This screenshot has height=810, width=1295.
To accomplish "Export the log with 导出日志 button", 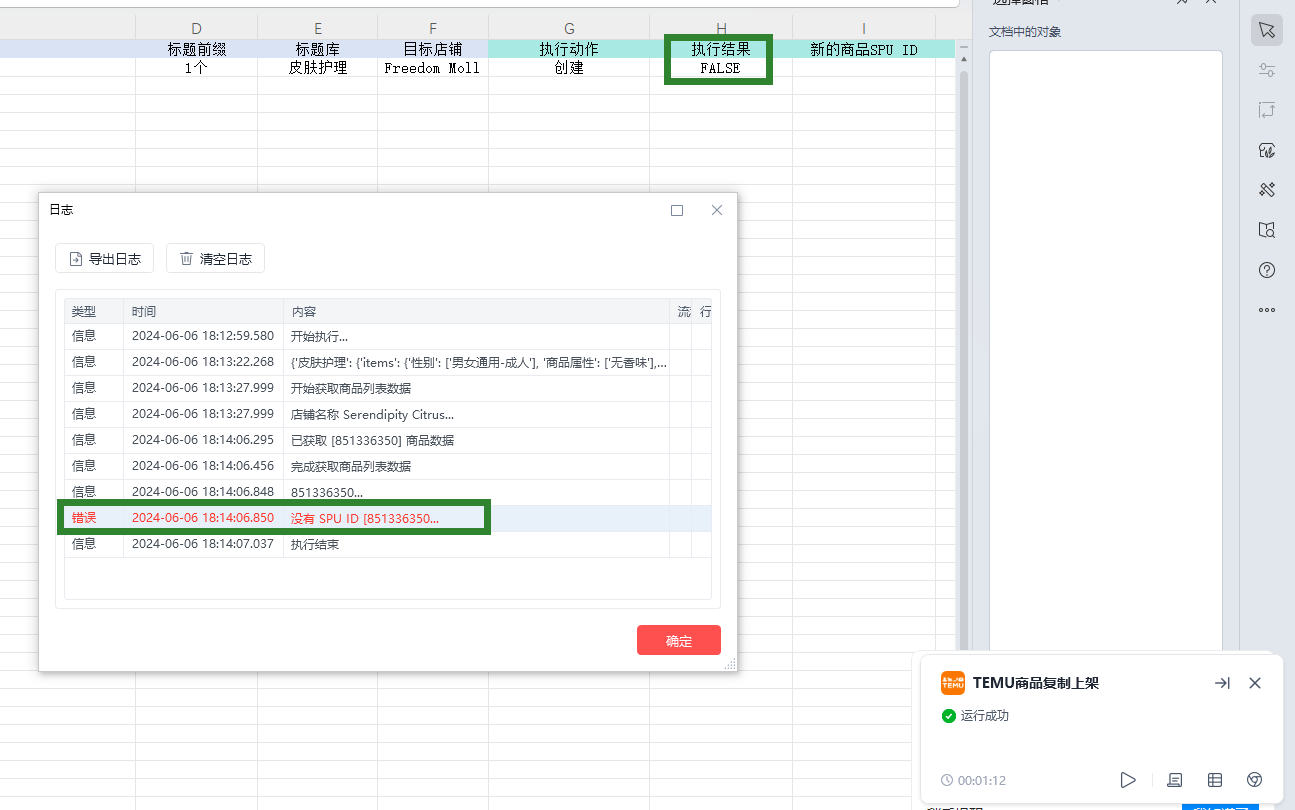I will [x=105, y=259].
